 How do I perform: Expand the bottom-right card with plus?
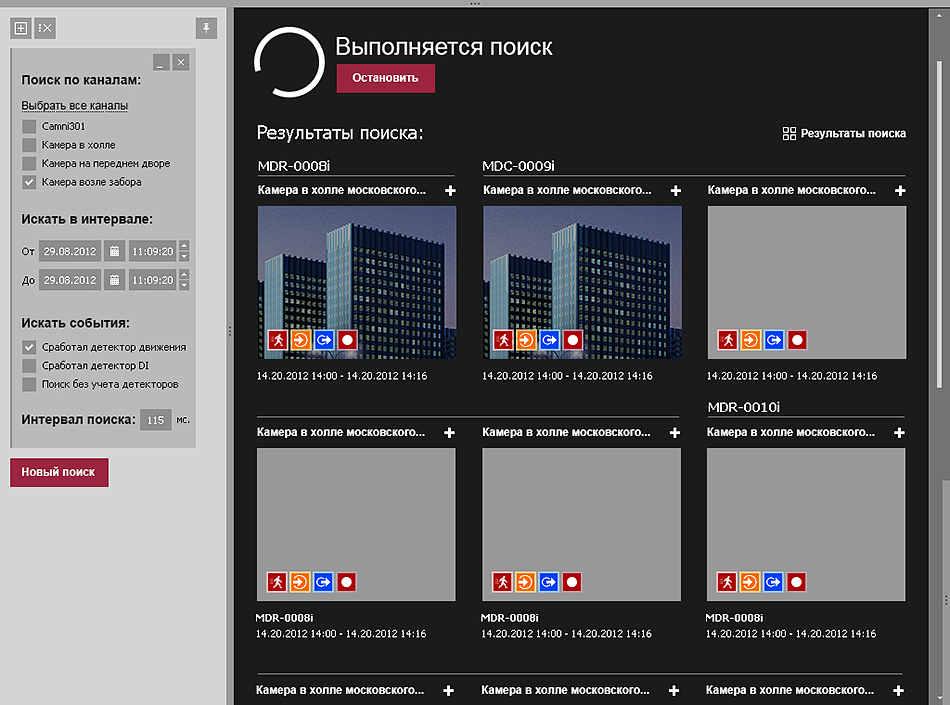tap(899, 690)
